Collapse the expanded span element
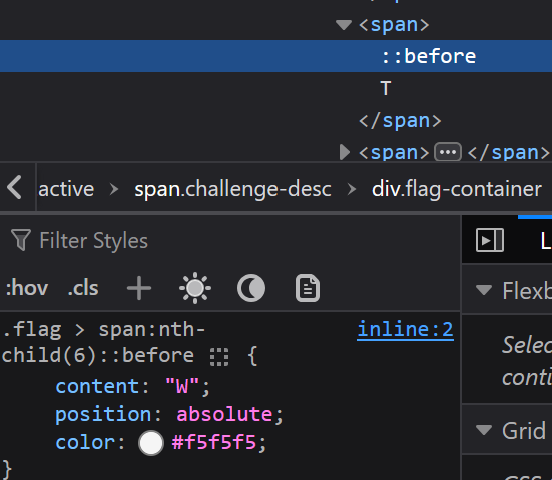 (344, 25)
